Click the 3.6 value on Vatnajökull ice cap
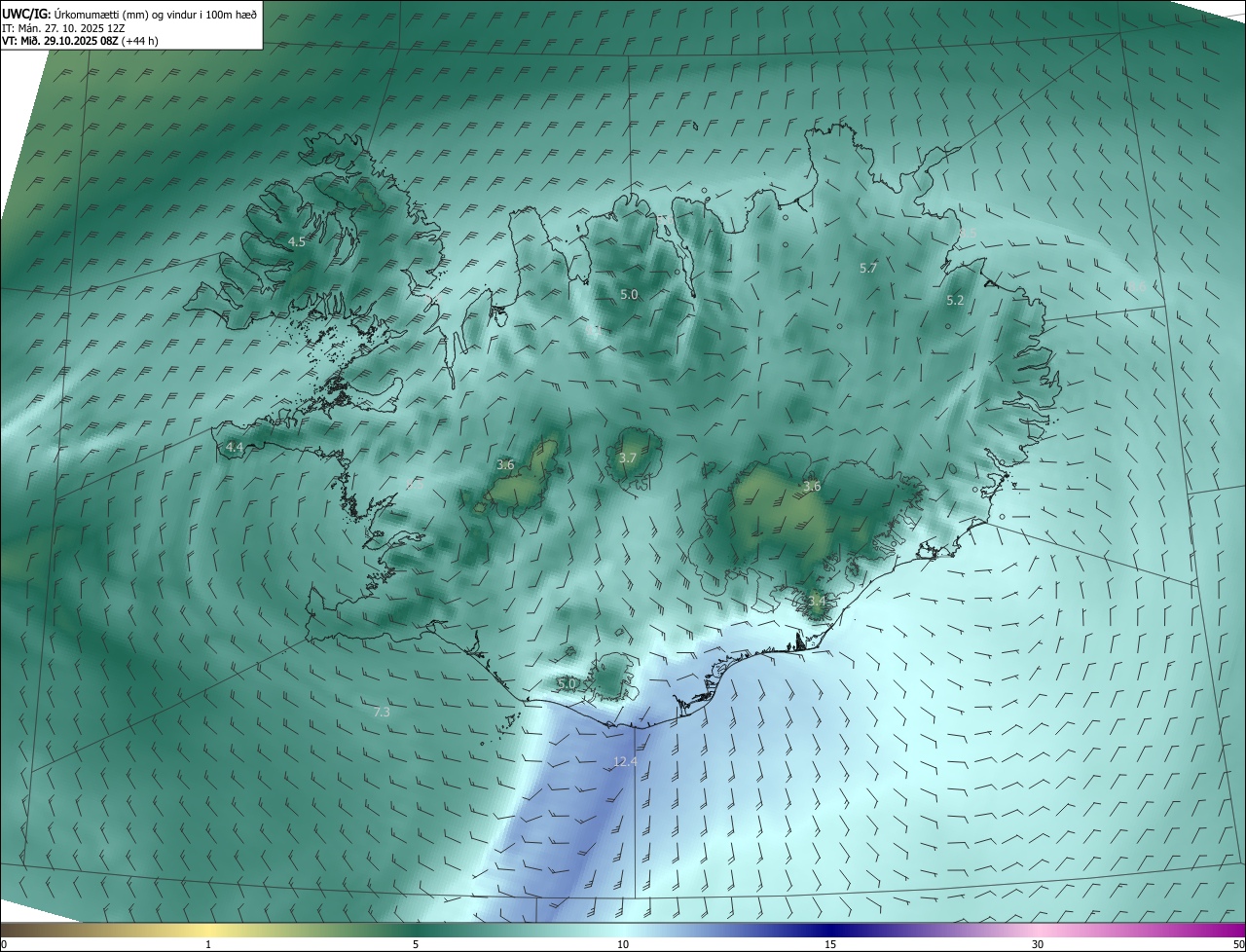 coord(812,486)
